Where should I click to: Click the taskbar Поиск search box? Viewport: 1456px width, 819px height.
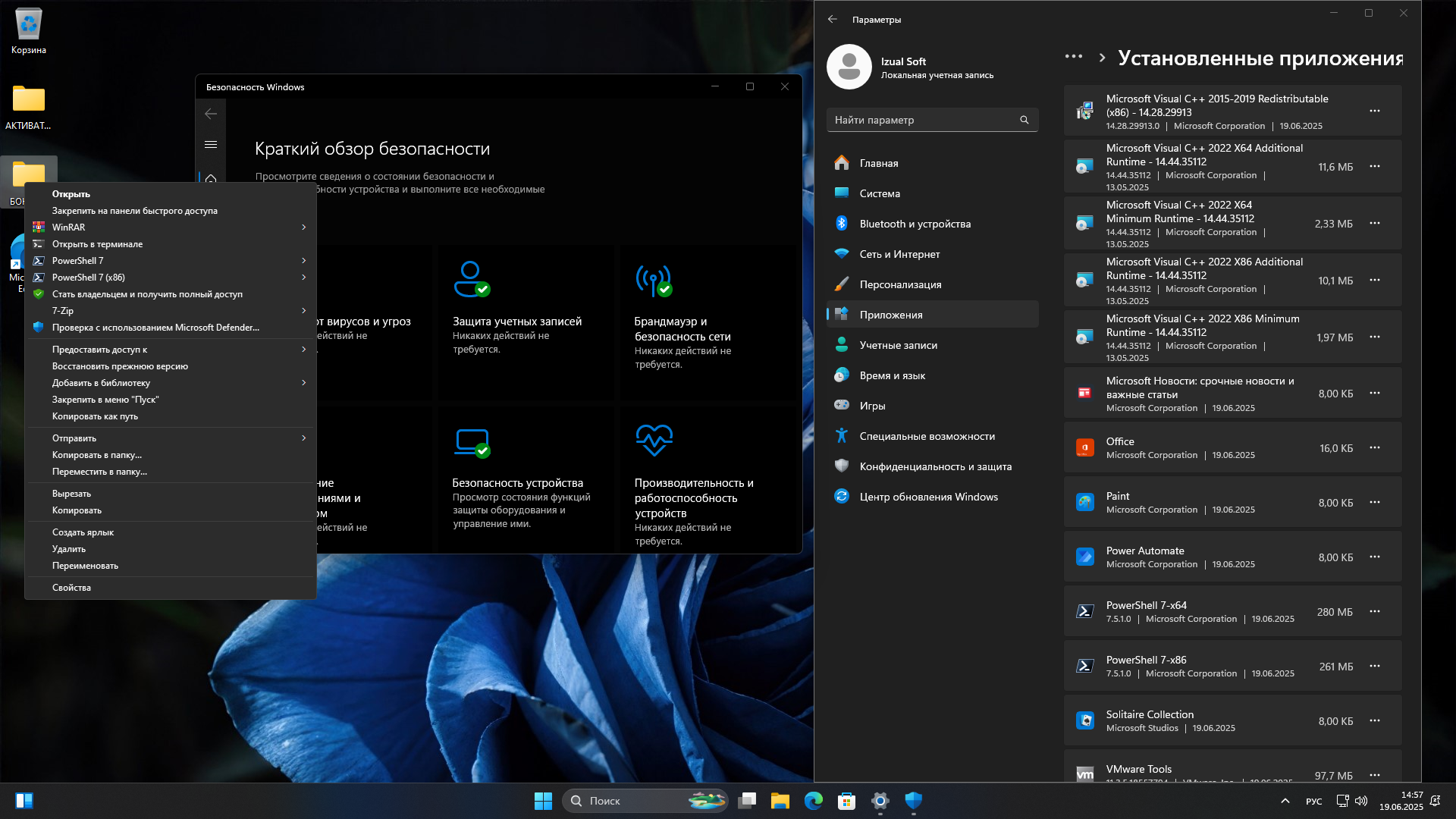pyautogui.click(x=645, y=801)
